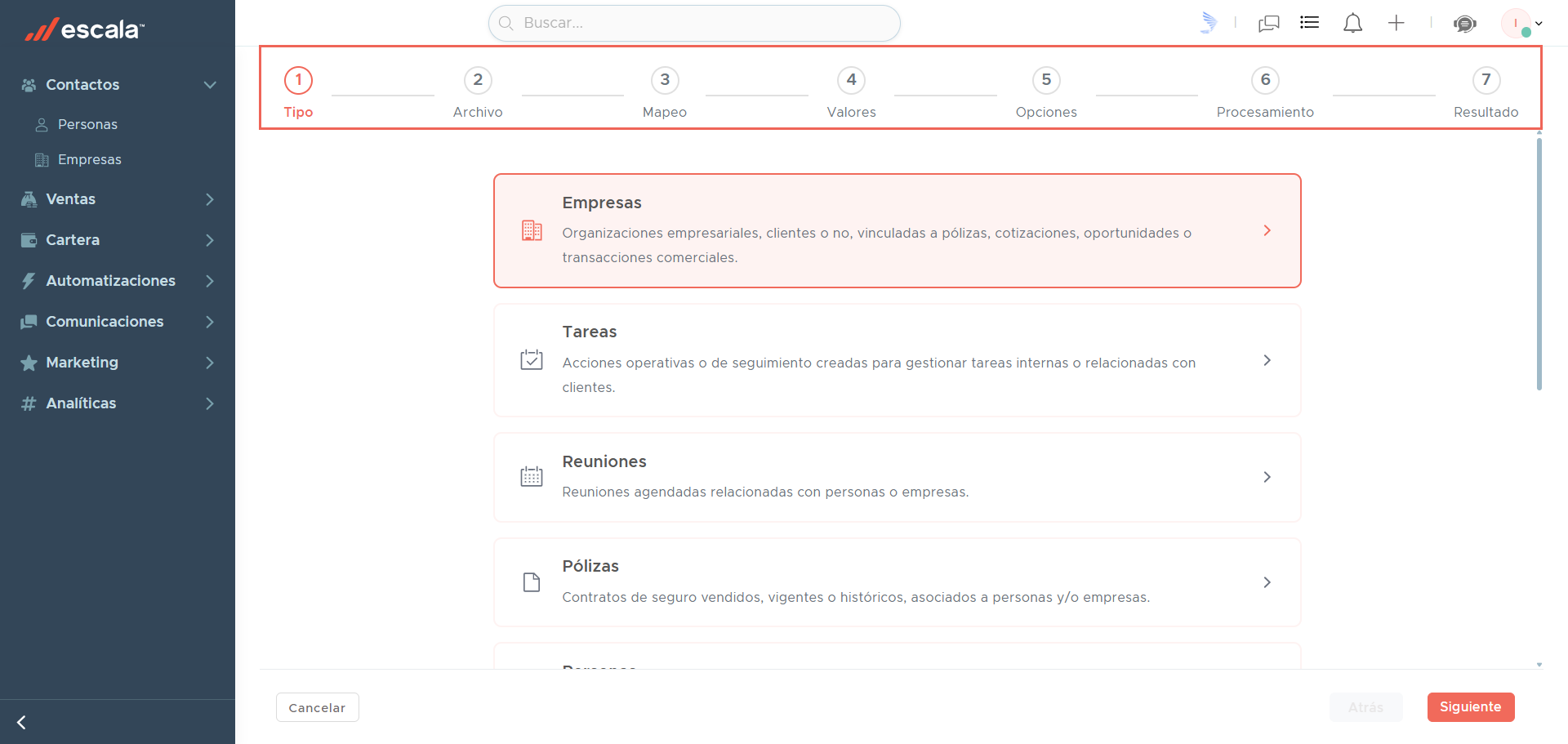The height and width of the screenshot is (744, 1568).
Task: Click the Reuniones card calendar icon
Action: [x=532, y=477]
